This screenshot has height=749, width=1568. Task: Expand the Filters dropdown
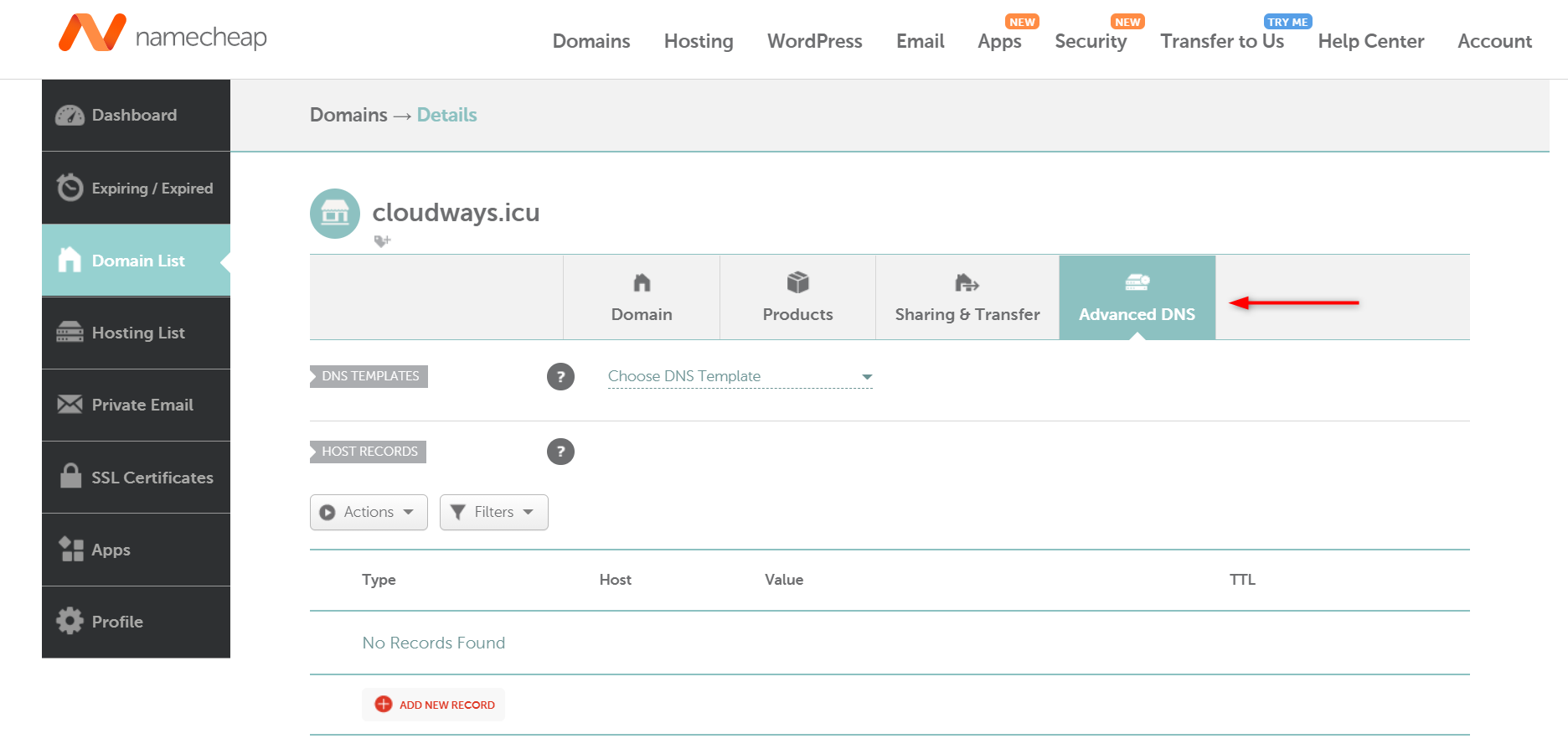[494, 512]
